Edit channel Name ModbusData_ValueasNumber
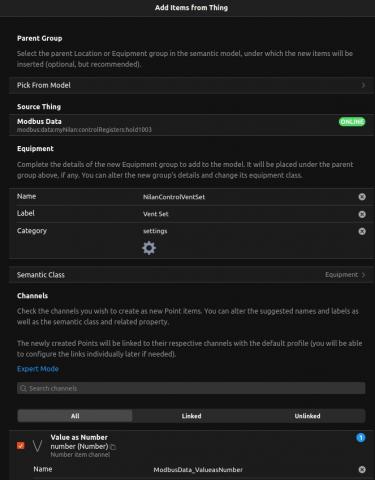 pyautogui.click(x=253, y=470)
